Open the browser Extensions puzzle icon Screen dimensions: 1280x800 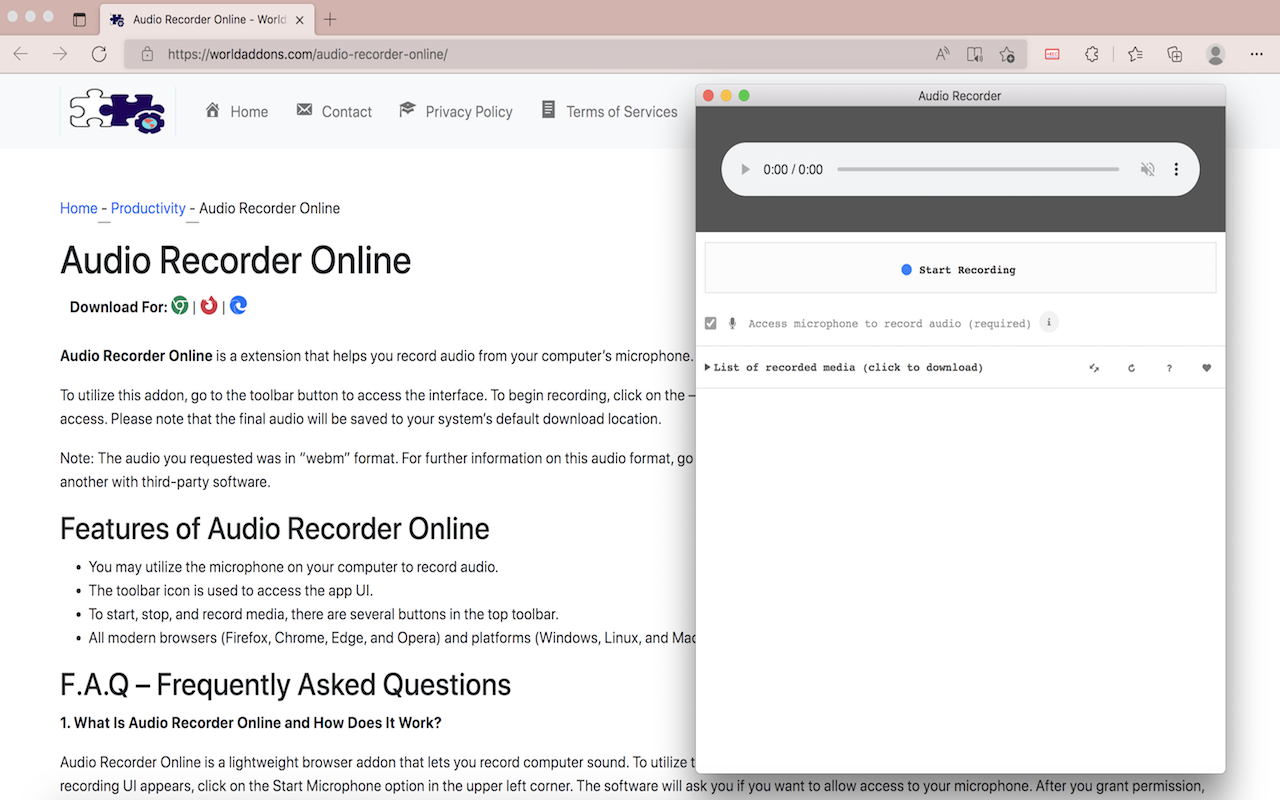tap(1091, 54)
